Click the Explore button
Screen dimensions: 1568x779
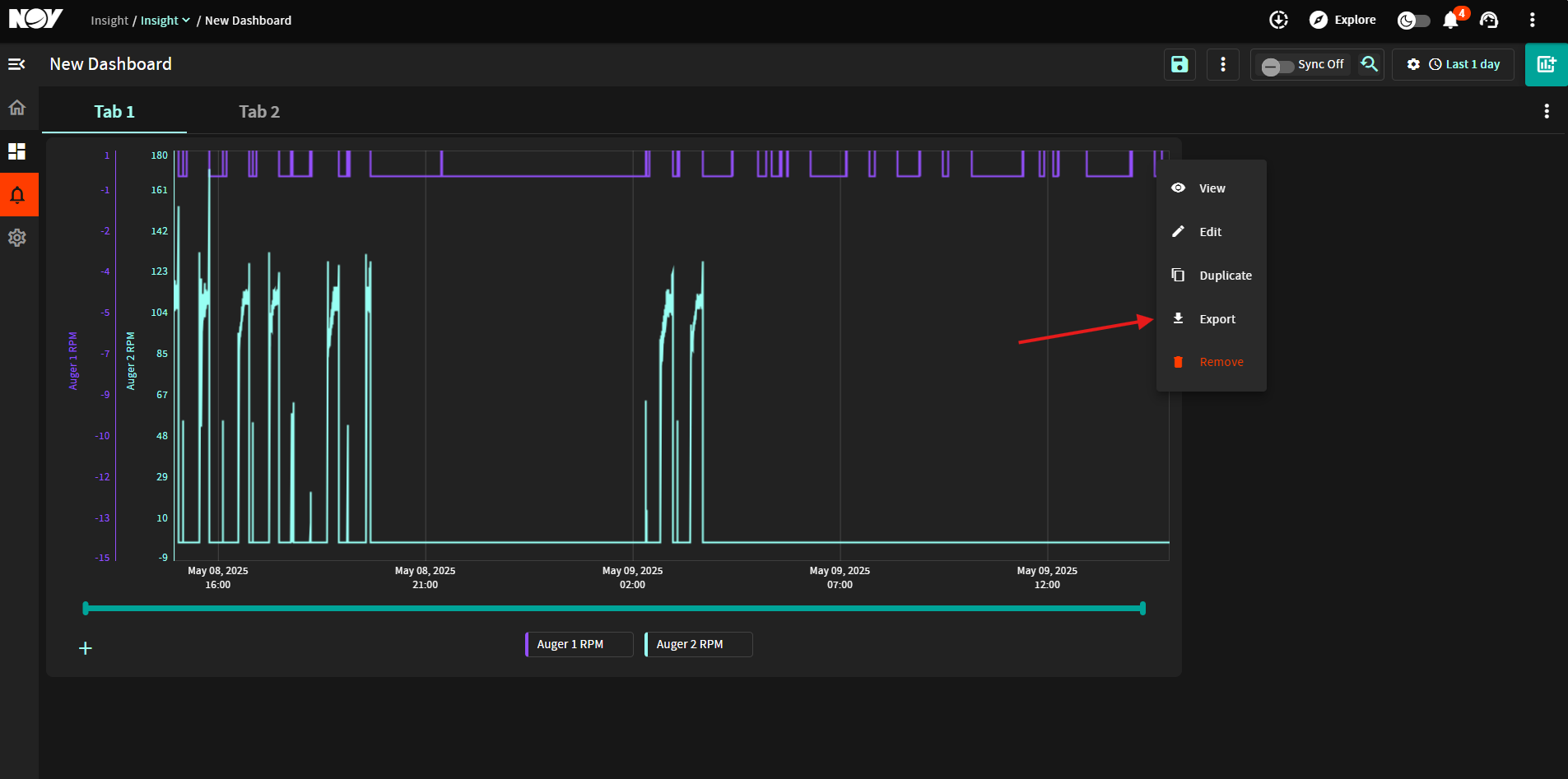pos(1342,20)
